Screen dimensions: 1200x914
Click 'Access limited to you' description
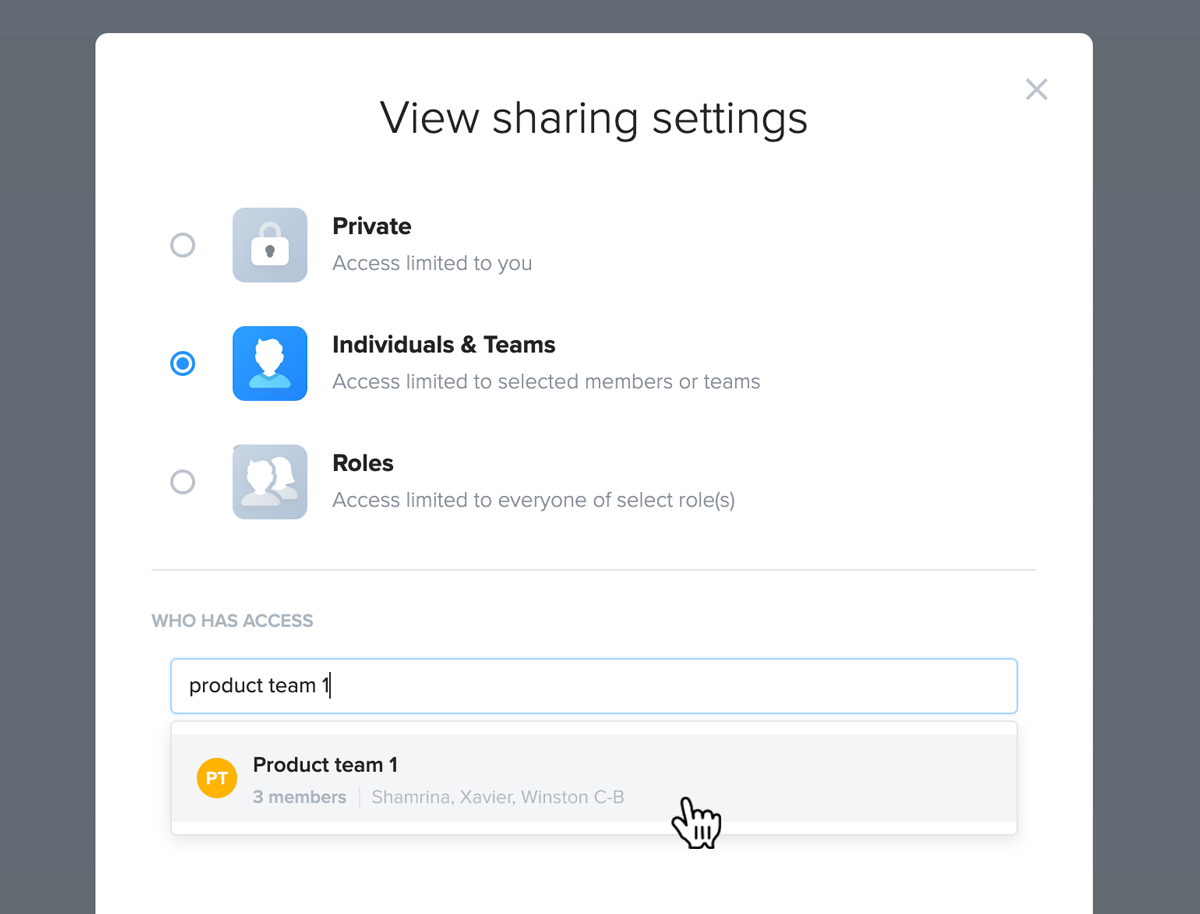click(432, 264)
